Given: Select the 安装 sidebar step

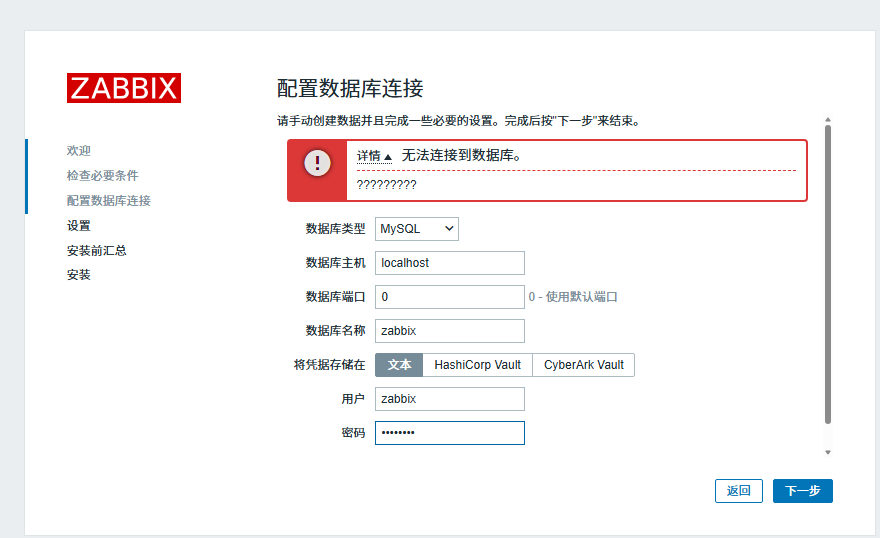Looking at the screenshot, I should [x=79, y=275].
